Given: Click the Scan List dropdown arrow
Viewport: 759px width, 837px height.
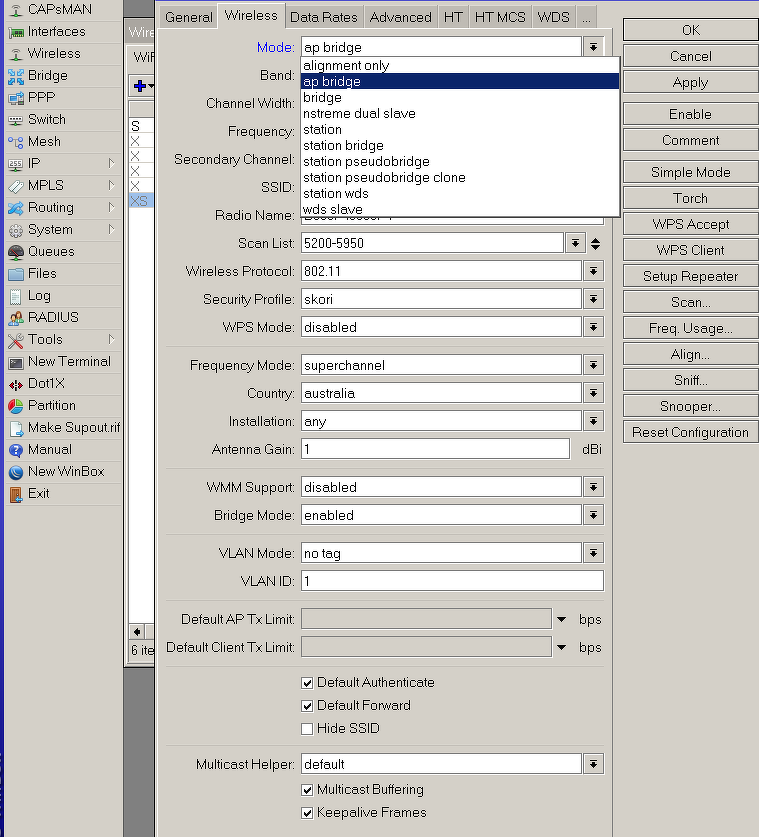Looking at the screenshot, I should 575,243.
